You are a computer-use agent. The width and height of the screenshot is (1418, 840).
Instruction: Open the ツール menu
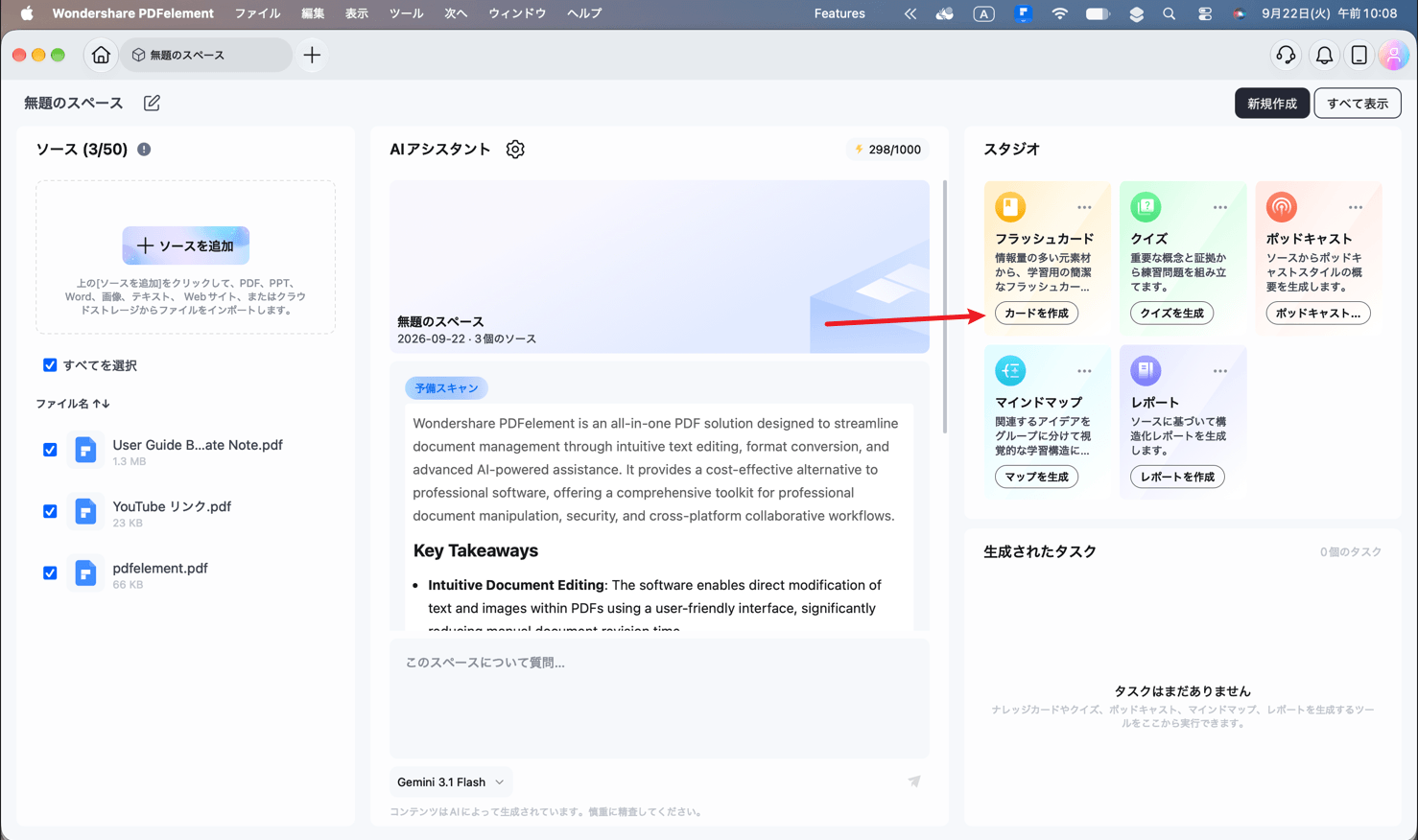pos(407,13)
